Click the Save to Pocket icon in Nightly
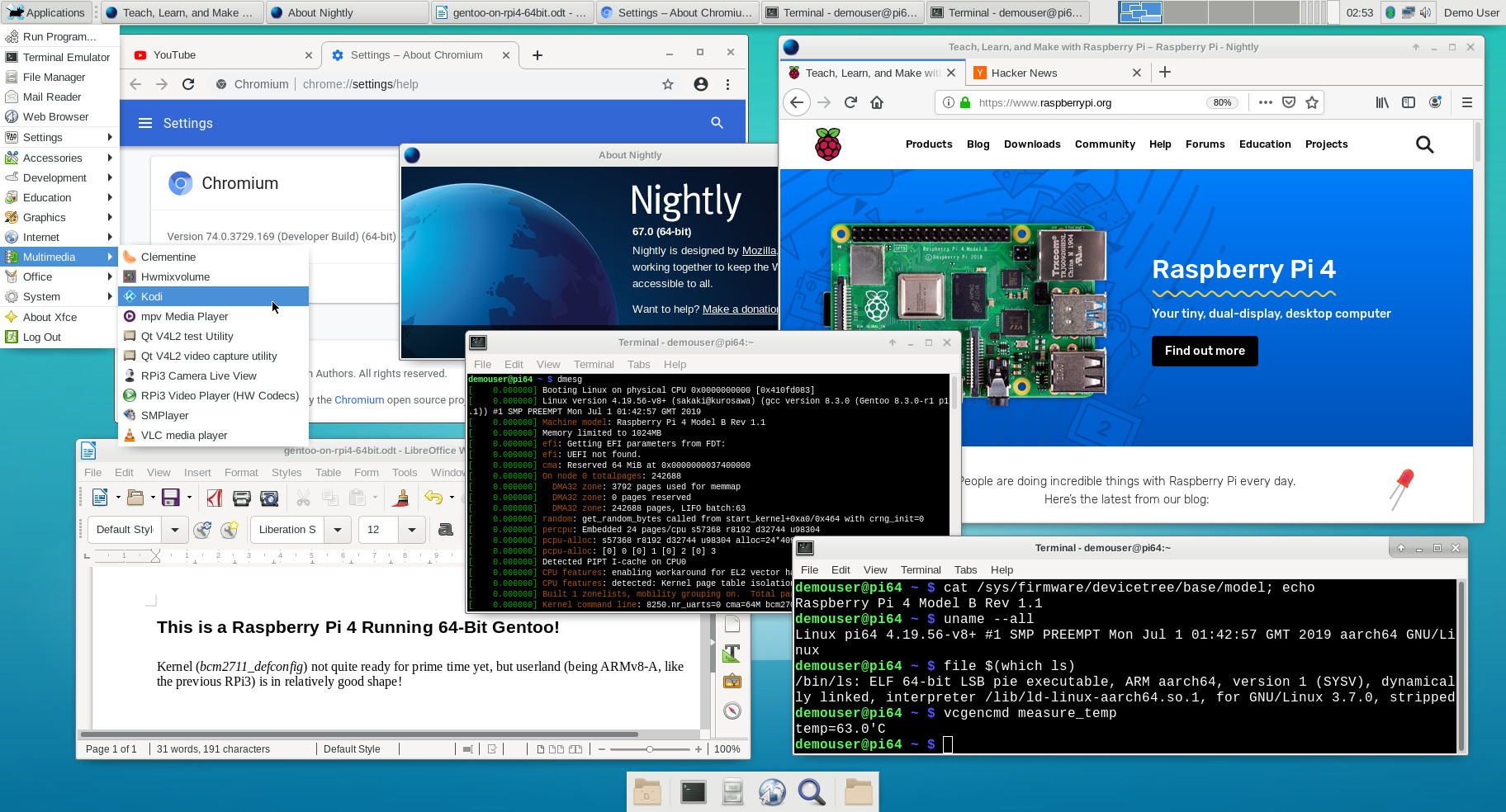Screen dimensions: 1506x812 1289,102
